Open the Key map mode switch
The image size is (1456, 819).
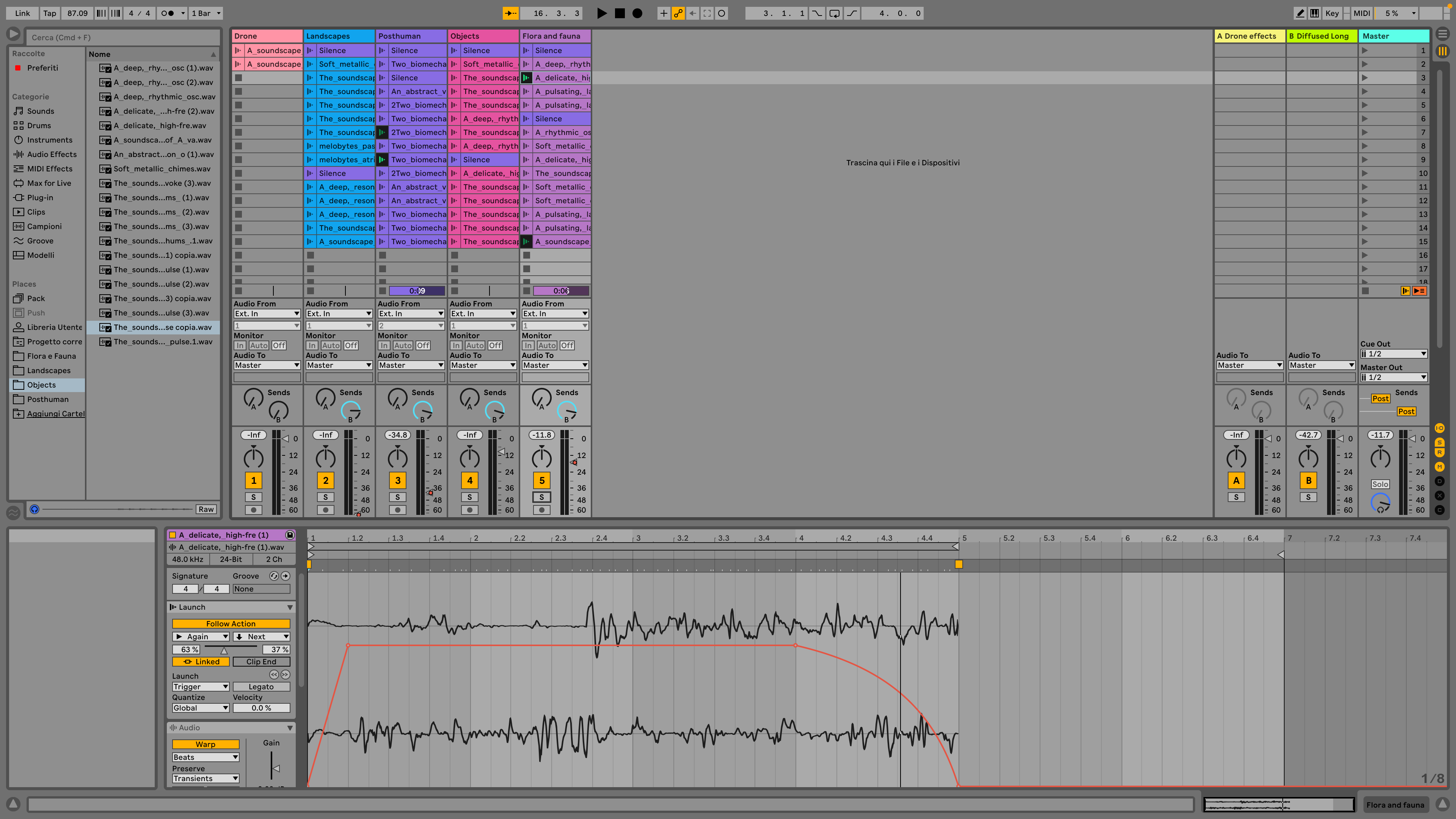point(1332,13)
